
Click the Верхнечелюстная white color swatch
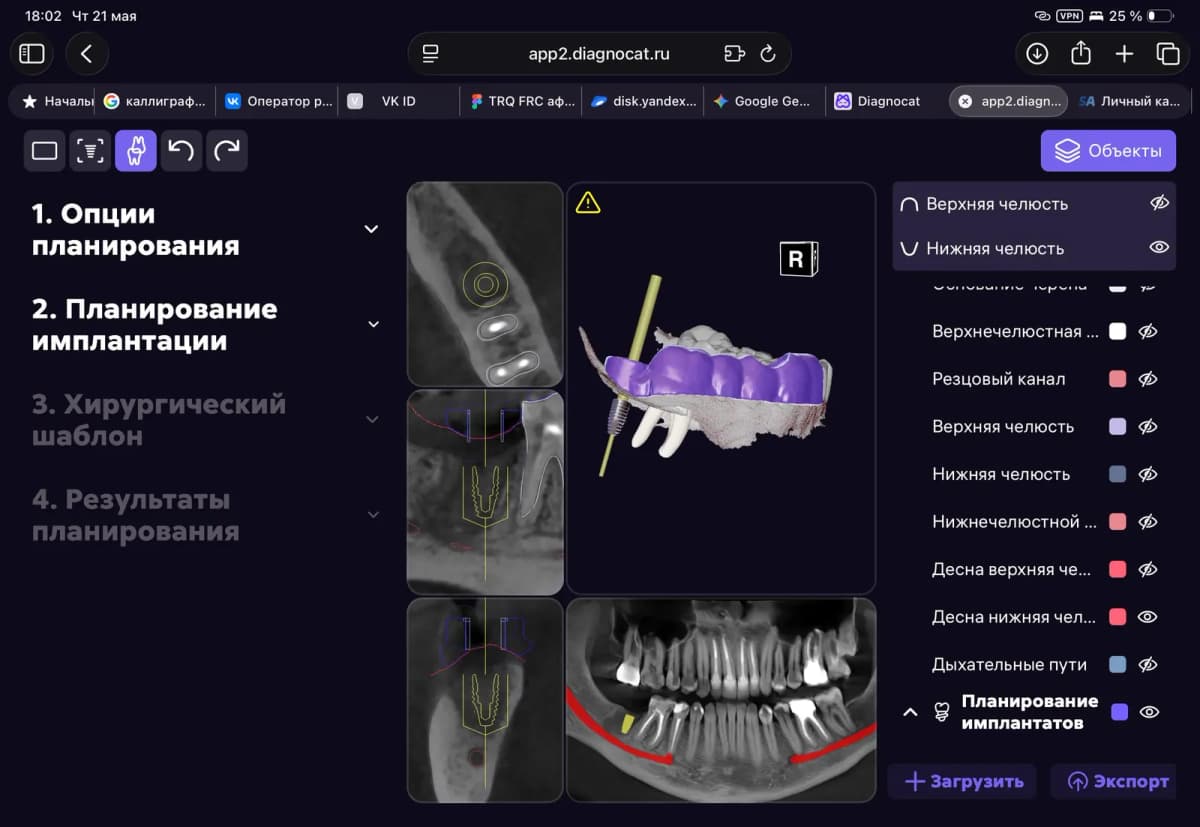click(1118, 331)
